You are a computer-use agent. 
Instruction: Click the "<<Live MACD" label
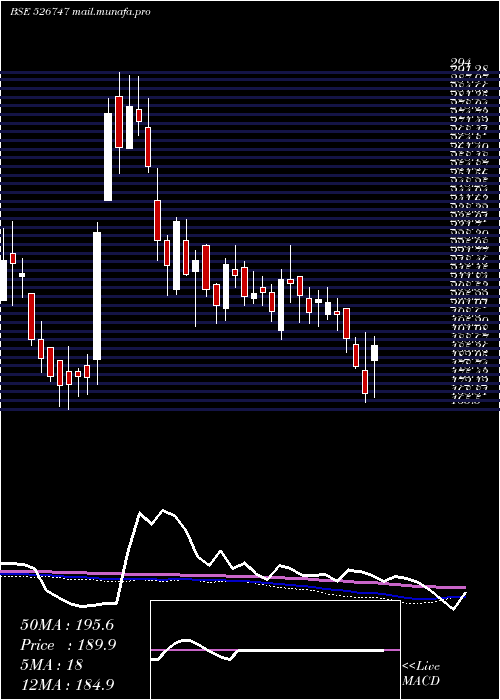[x=421, y=674]
